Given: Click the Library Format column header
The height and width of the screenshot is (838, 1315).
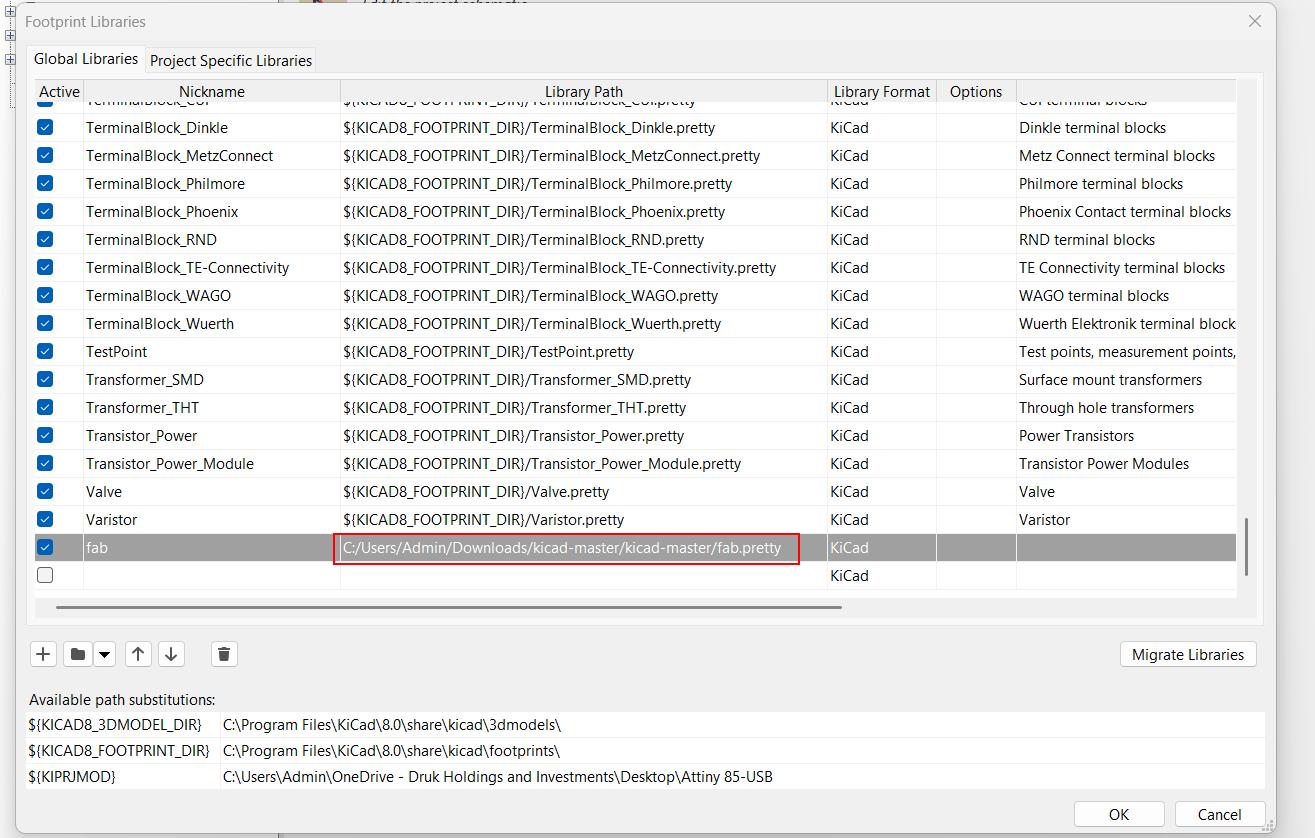Looking at the screenshot, I should pos(882,91).
